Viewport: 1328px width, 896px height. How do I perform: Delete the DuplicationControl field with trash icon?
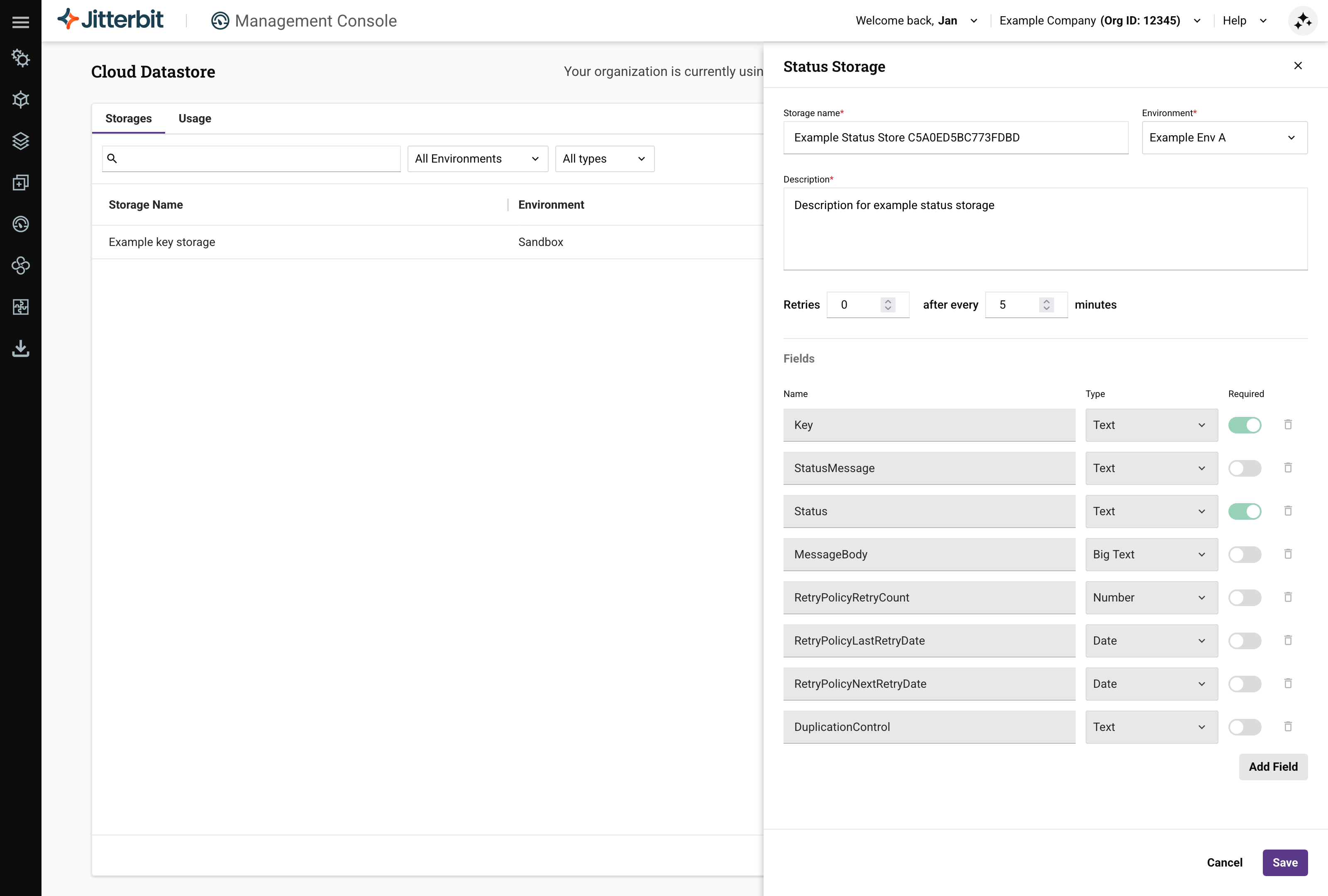pos(1287,726)
